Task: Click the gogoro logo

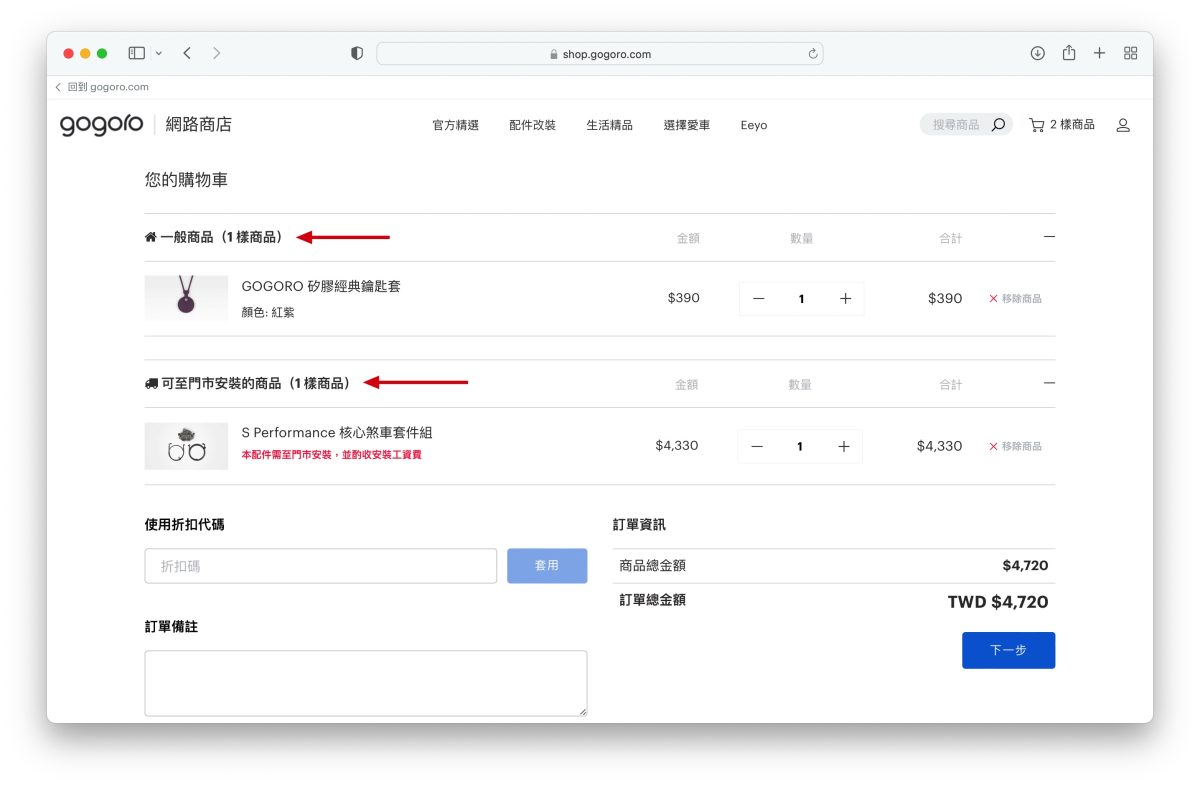Action: pos(101,125)
